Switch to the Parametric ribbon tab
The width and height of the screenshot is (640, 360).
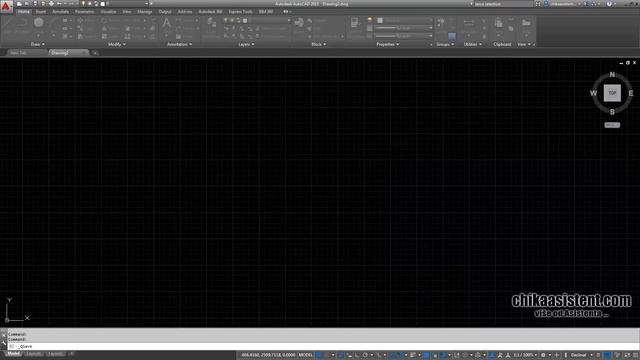(84, 12)
